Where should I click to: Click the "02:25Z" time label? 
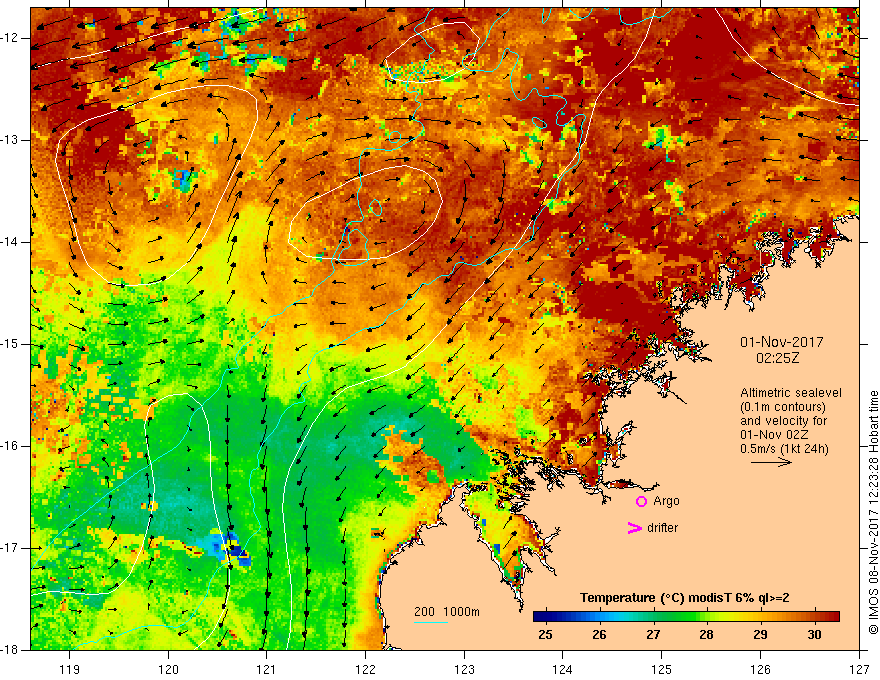(x=778, y=358)
